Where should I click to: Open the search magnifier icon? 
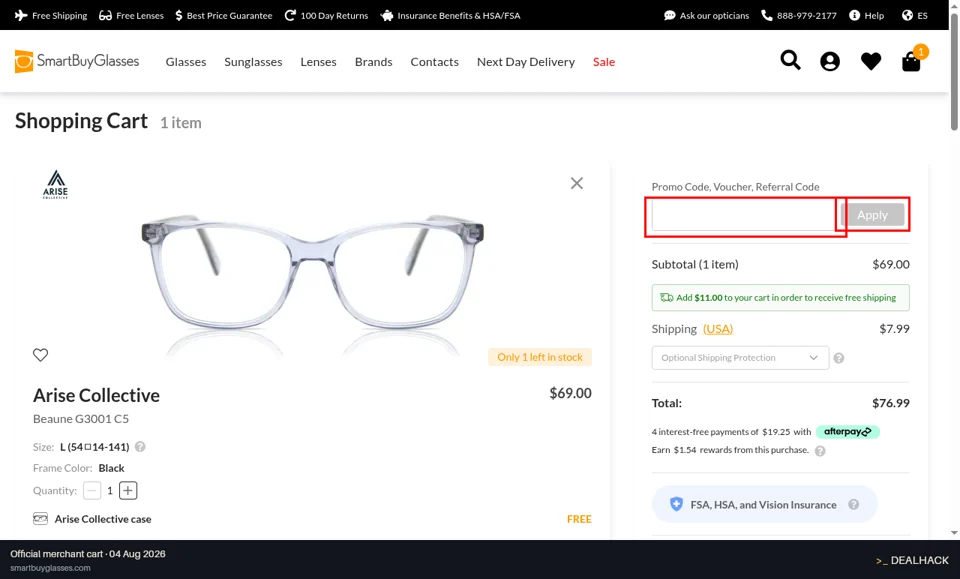click(790, 61)
